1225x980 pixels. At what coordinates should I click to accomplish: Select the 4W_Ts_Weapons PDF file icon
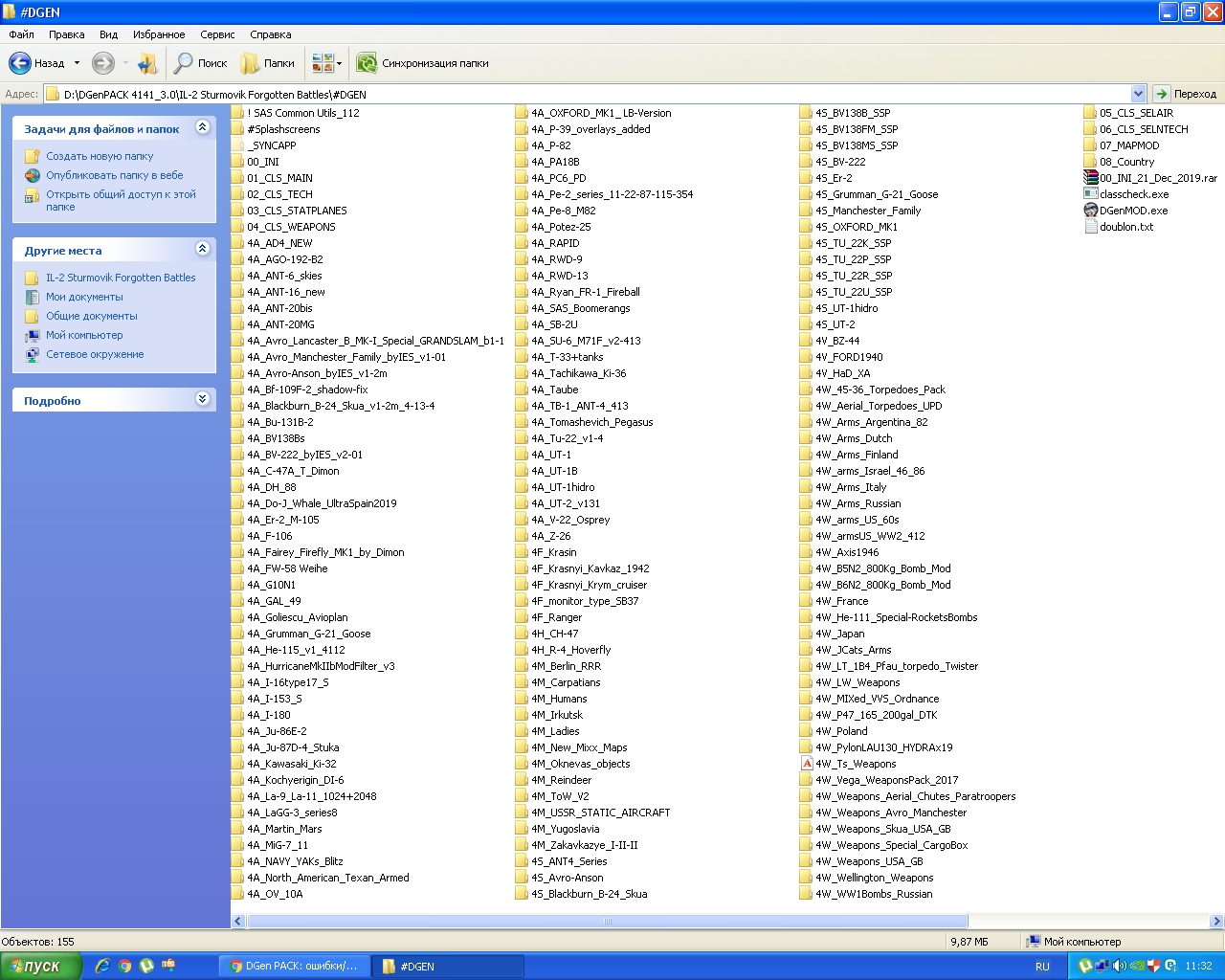(807, 764)
